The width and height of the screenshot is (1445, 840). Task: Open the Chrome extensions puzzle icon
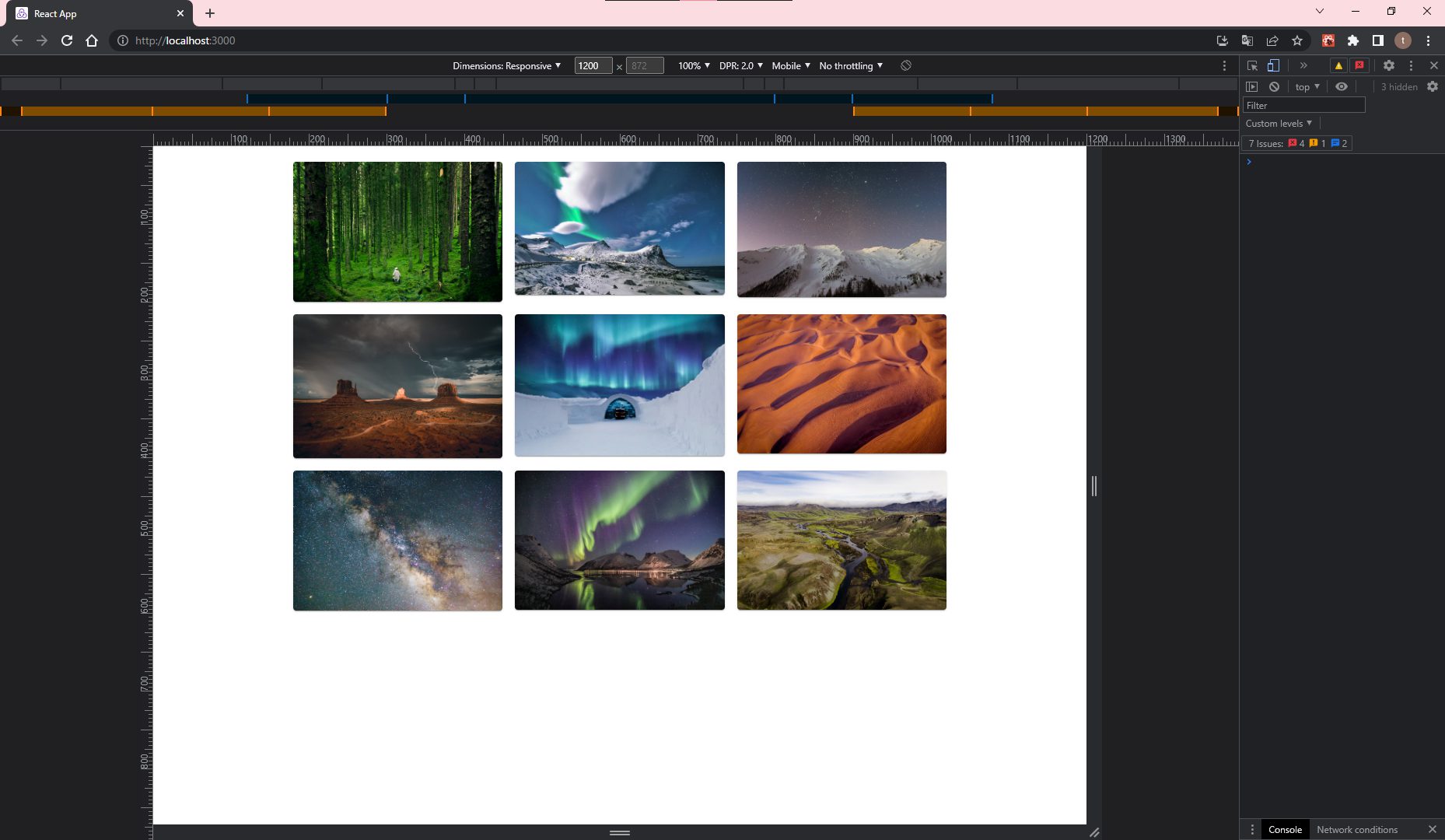coord(1353,40)
